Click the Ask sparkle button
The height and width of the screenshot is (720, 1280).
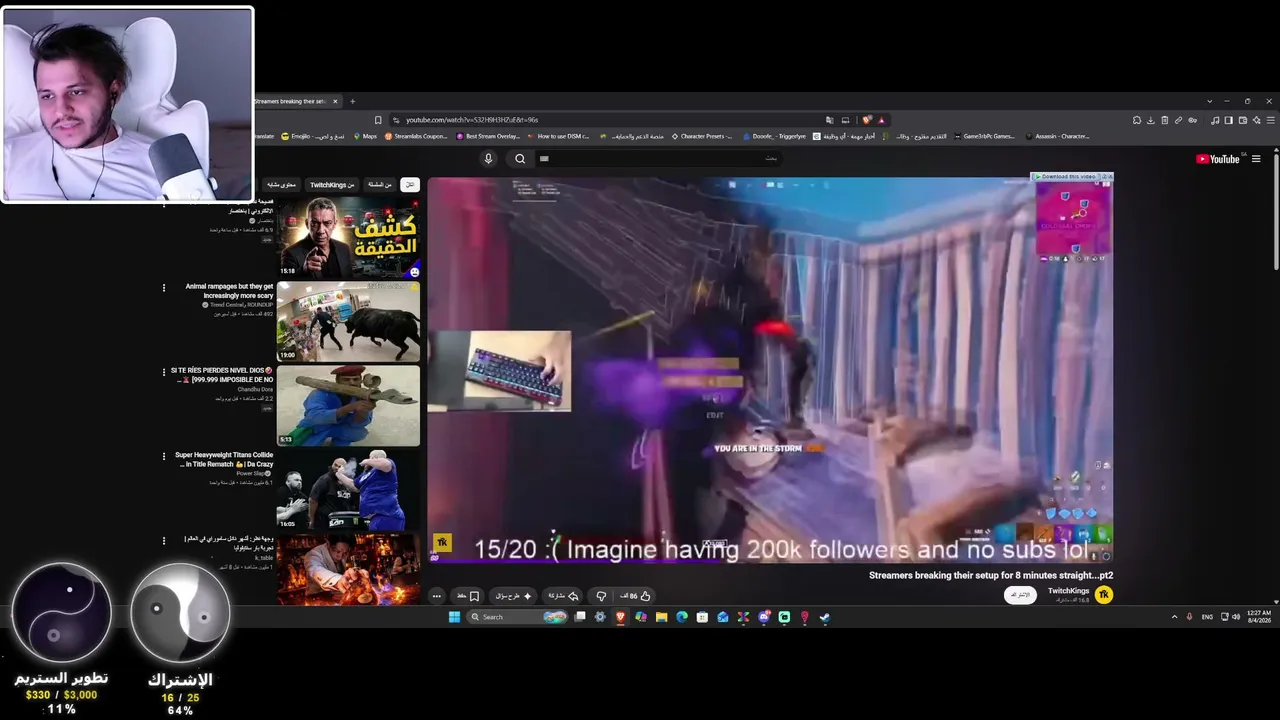514,596
